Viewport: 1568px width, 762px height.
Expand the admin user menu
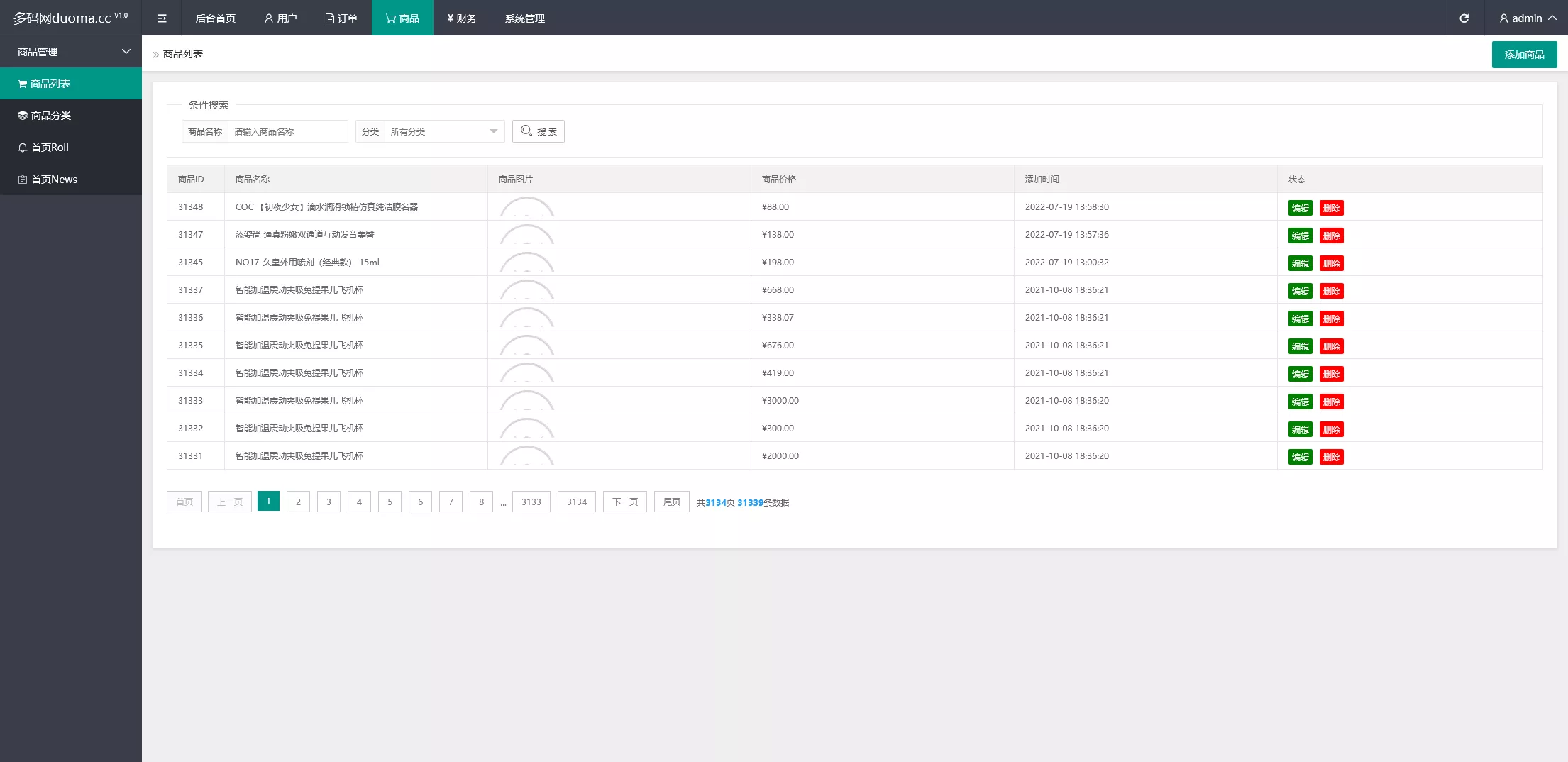1527,18
